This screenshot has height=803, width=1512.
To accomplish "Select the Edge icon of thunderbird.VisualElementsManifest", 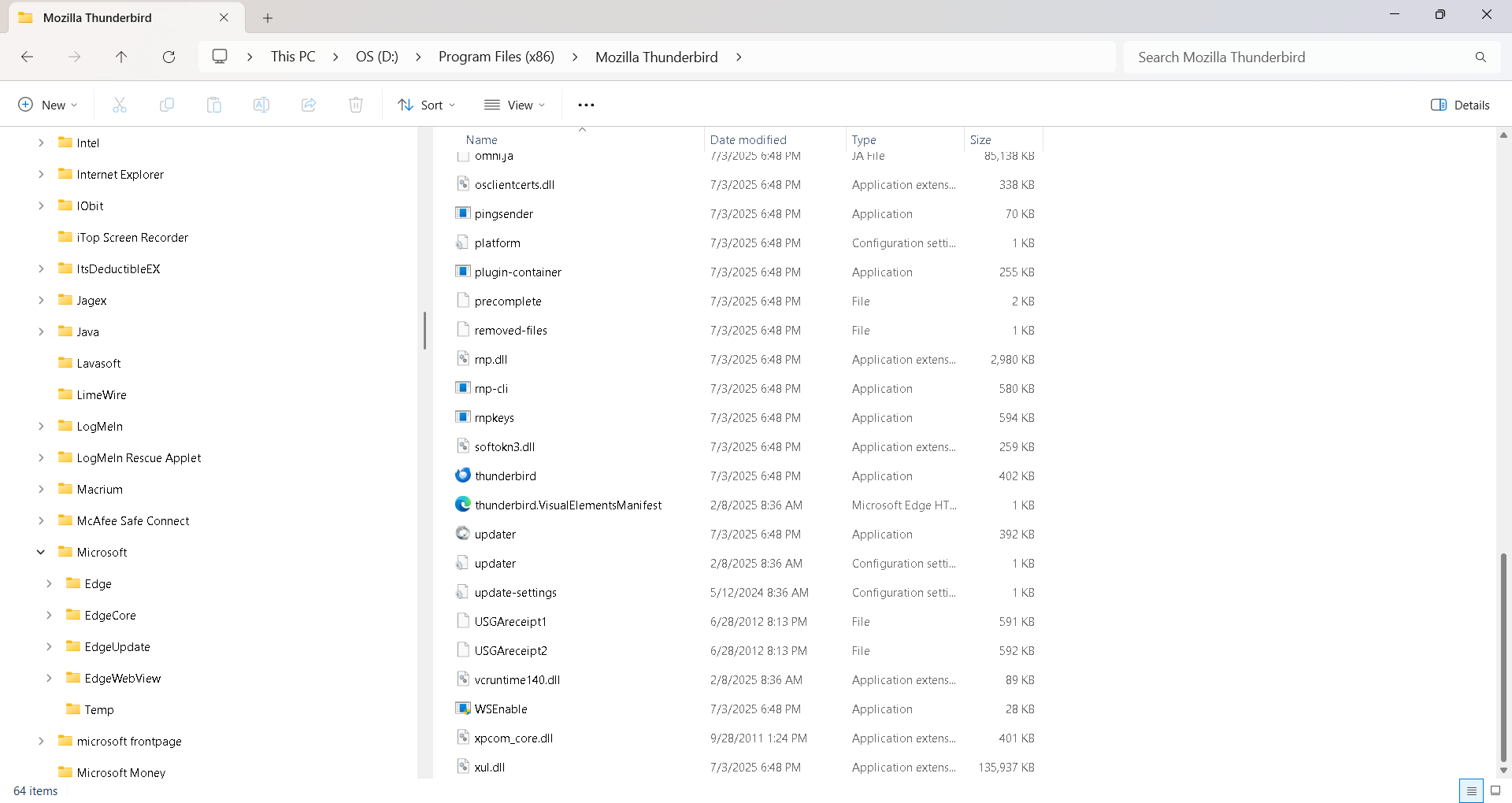I will coord(463,505).
